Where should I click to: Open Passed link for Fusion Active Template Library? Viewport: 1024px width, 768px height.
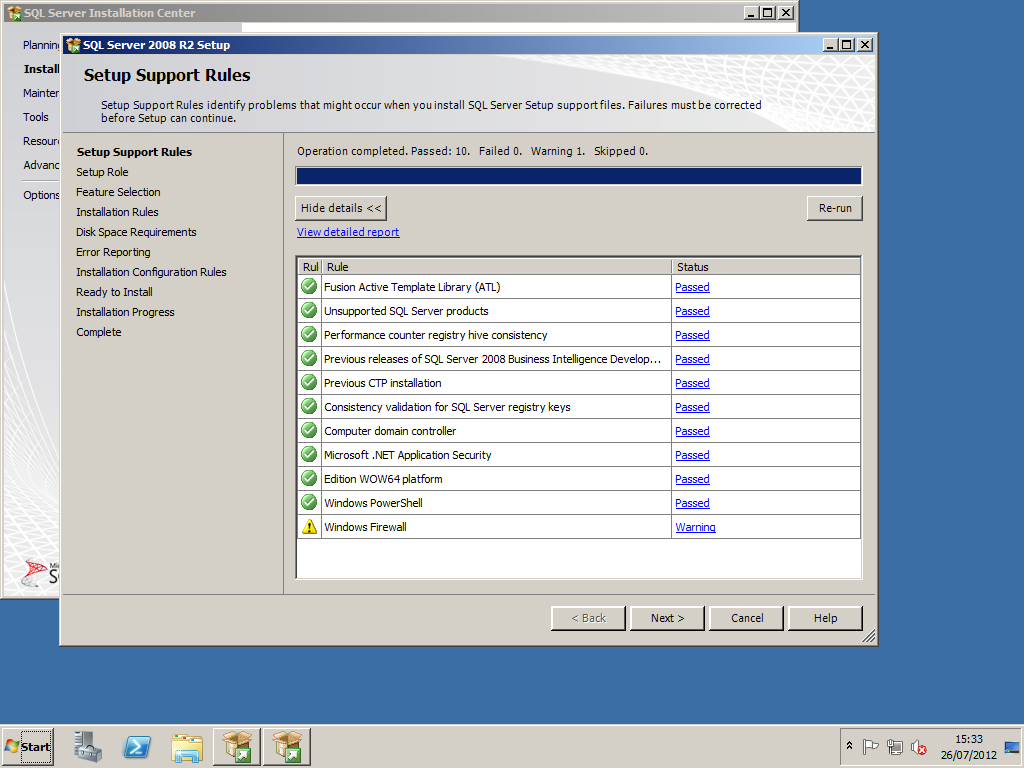click(692, 287)
